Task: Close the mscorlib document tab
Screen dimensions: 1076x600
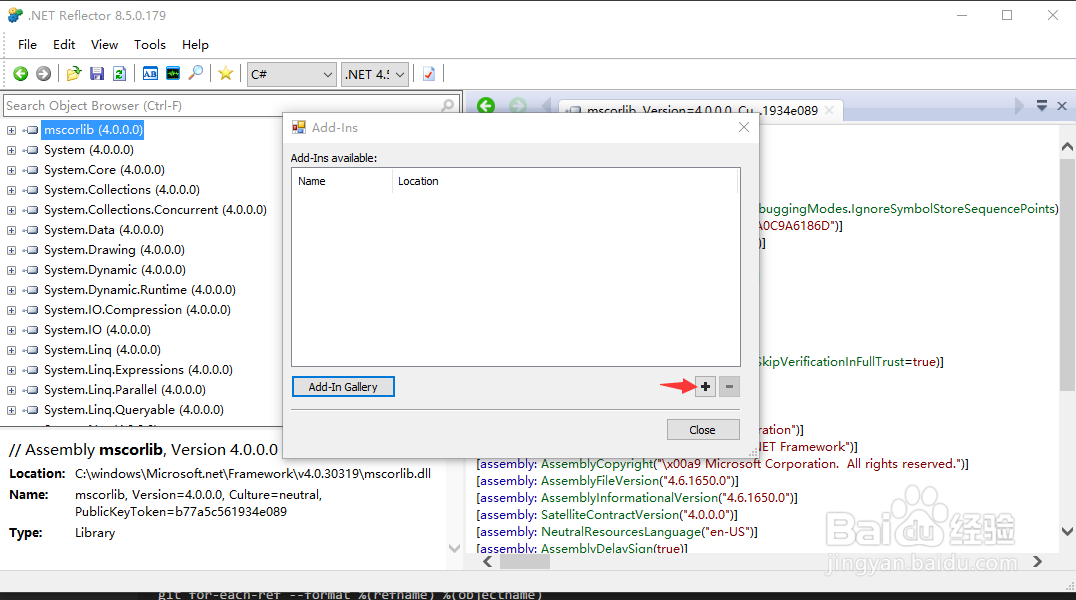Action: click(x=829, y=110)
